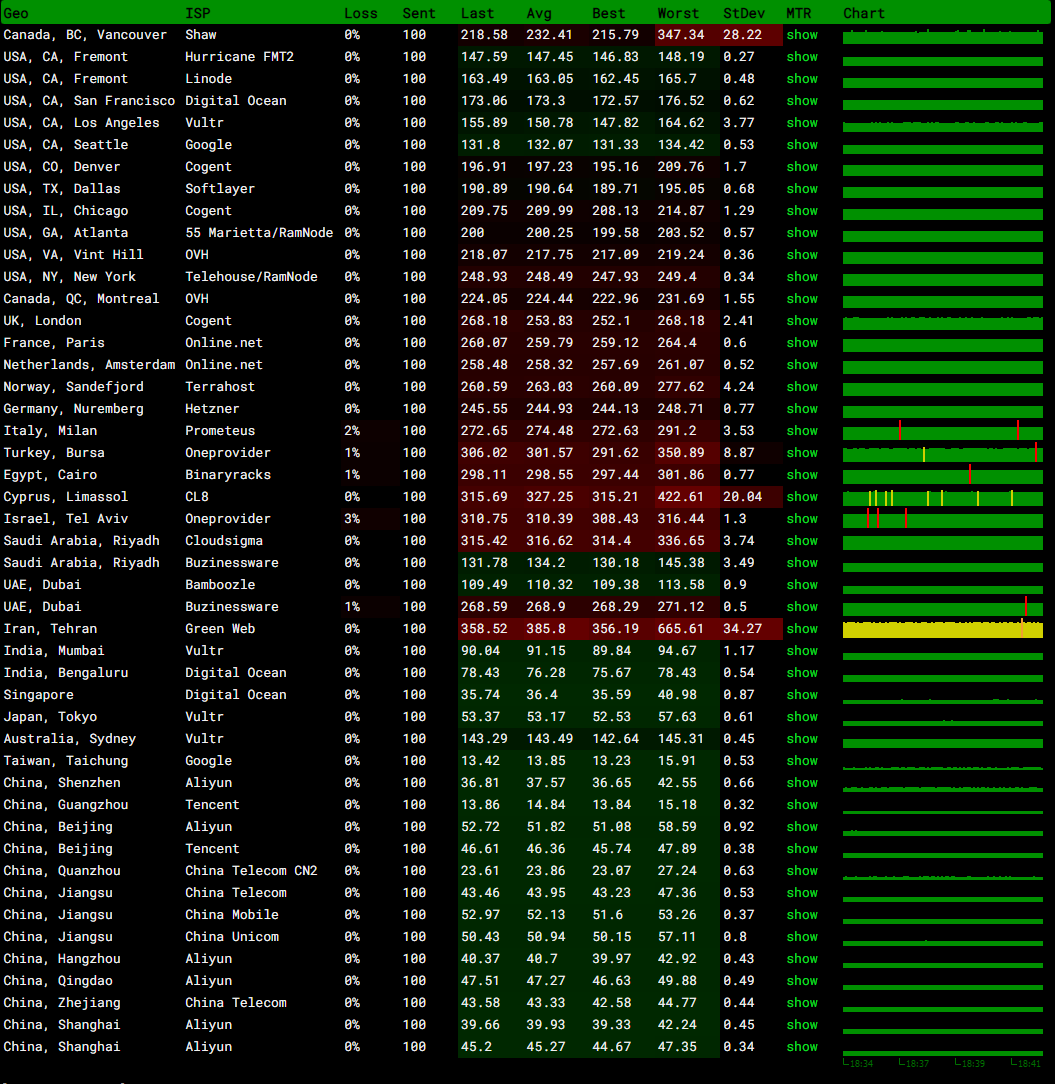Viewport: 1055px width, 1084px height.
Task: Open show link for Japan, Tokyo Vultr
Action: pyautogui.click(x=801, y=717)
